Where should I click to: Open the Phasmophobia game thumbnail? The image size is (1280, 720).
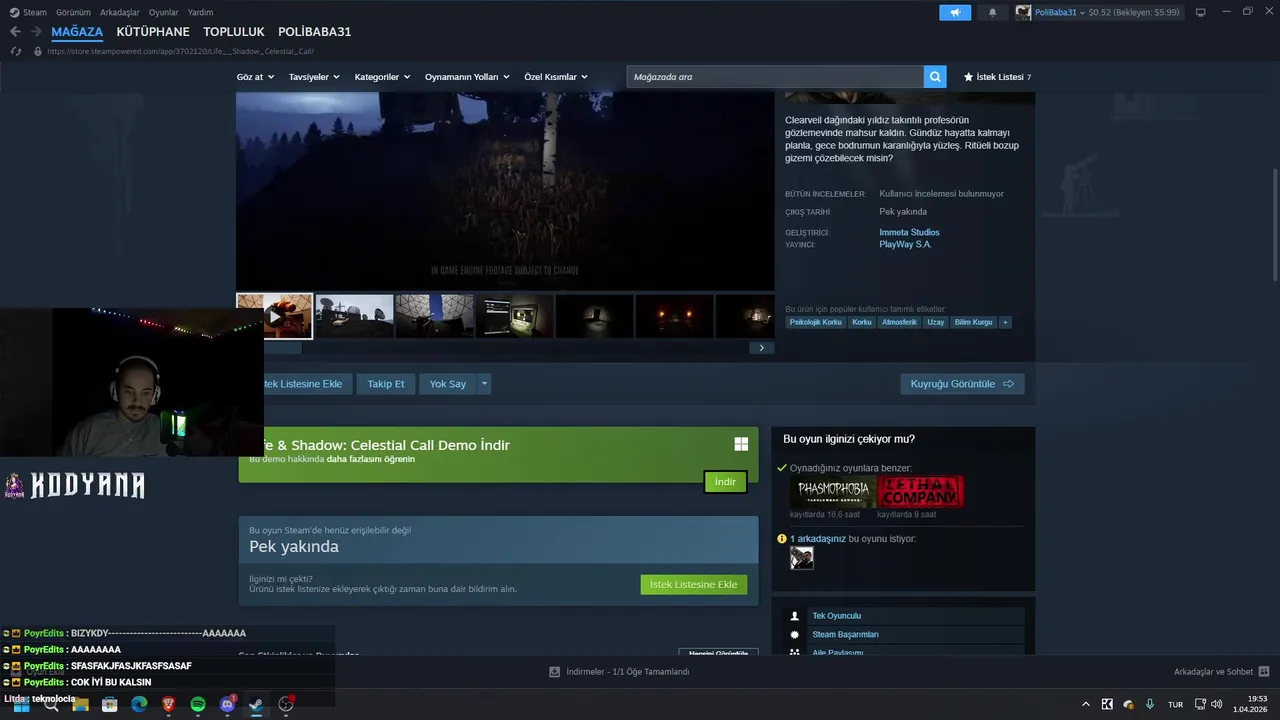[x=833, y=492]
